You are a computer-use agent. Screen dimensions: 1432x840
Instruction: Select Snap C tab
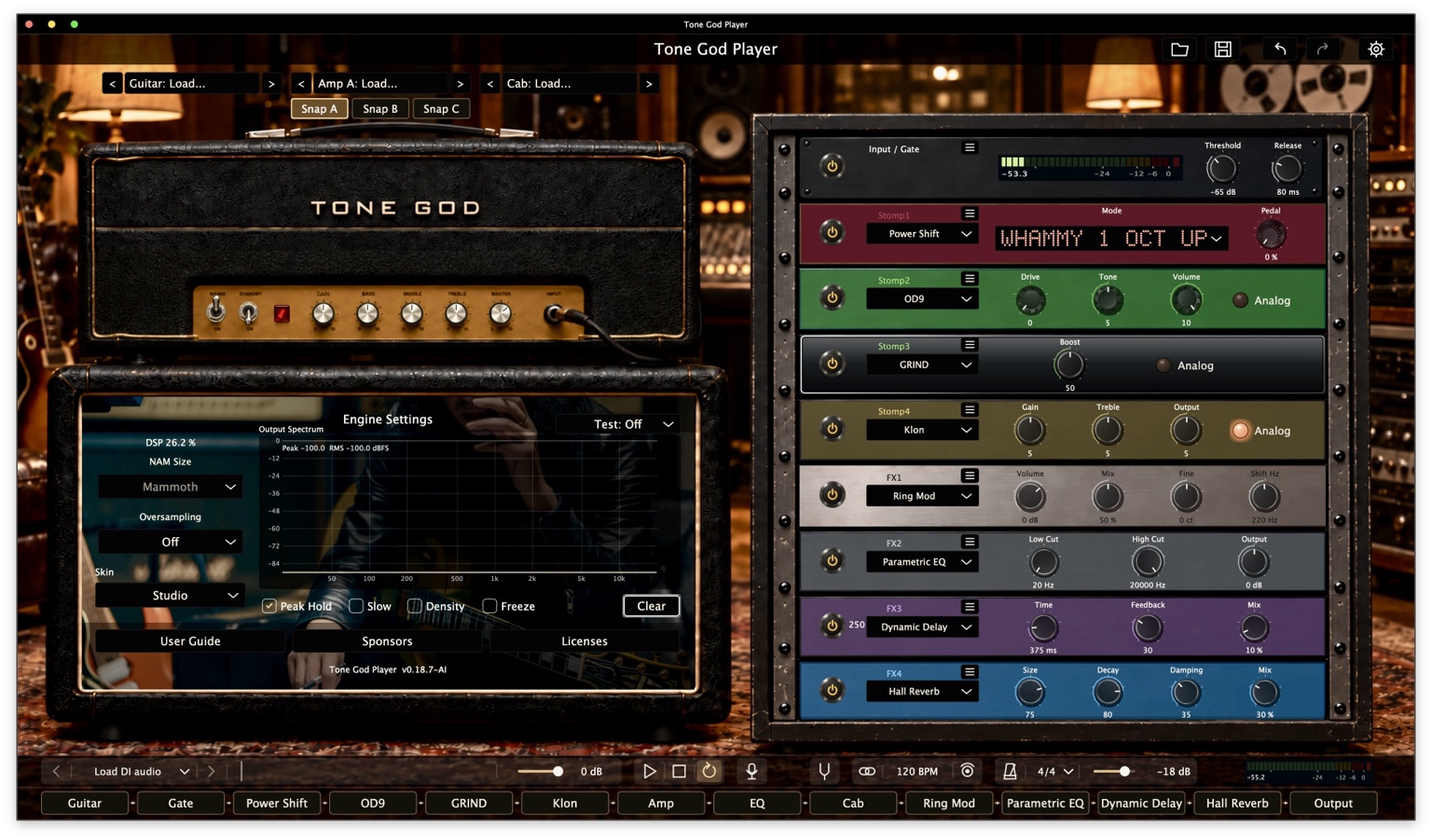(x=441, y=109)
